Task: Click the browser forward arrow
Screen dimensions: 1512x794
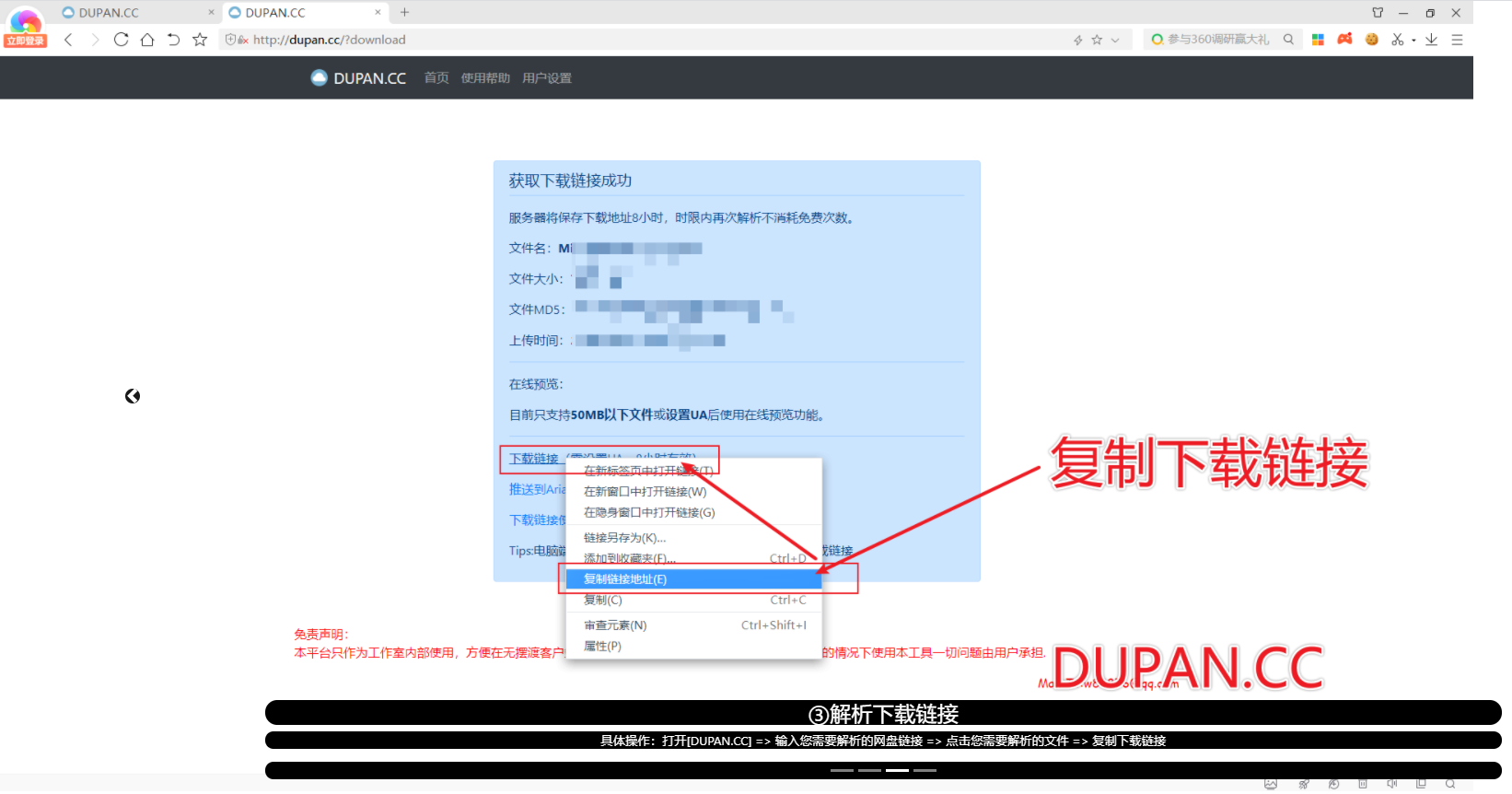Action: [94, 40]
